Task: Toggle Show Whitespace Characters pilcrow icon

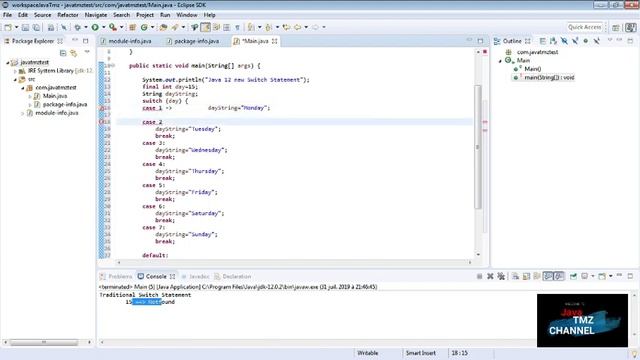Action: pos(237,27)
